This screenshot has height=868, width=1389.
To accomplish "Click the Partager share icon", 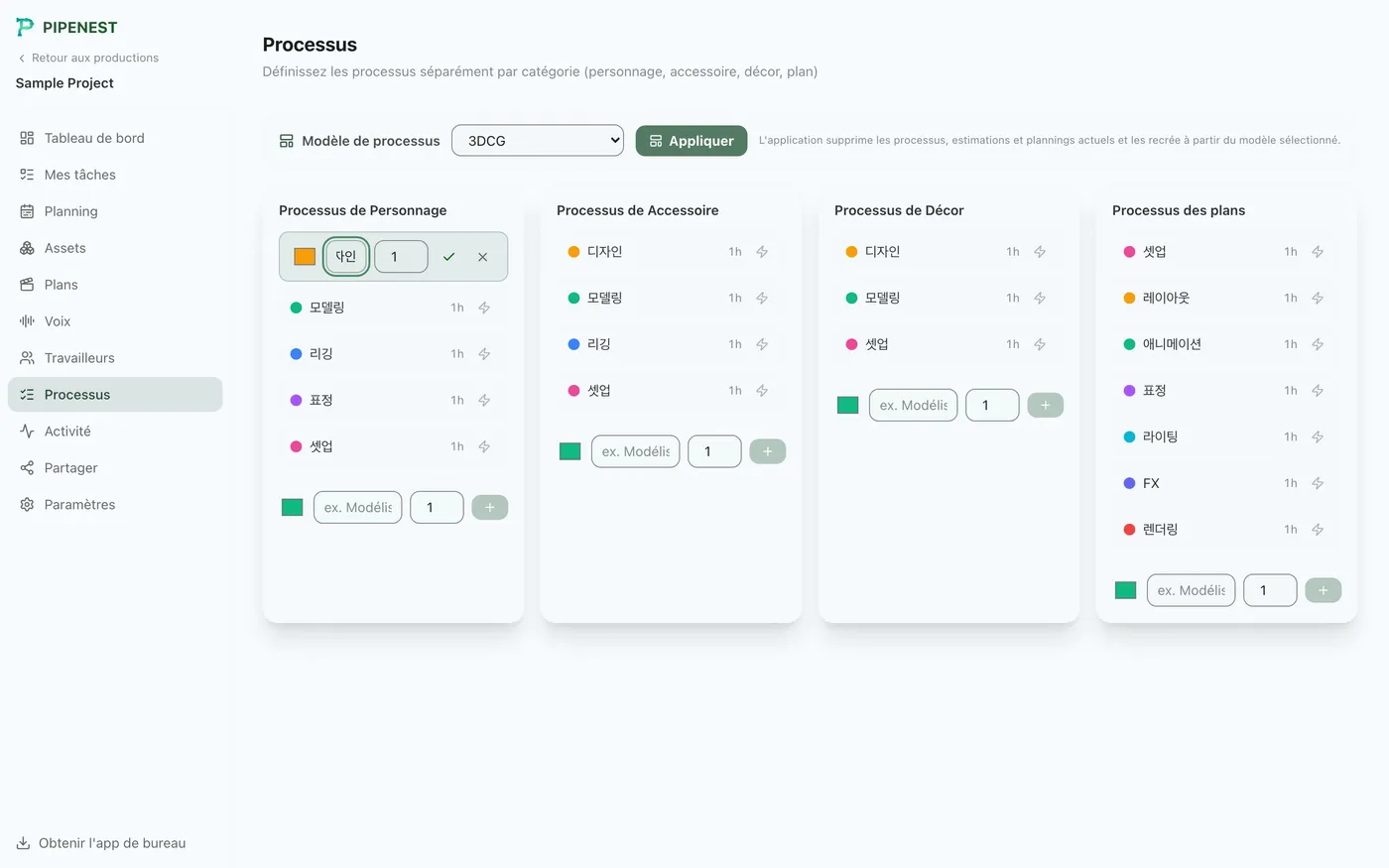I will pyautogui.click(x=27, y=468).
